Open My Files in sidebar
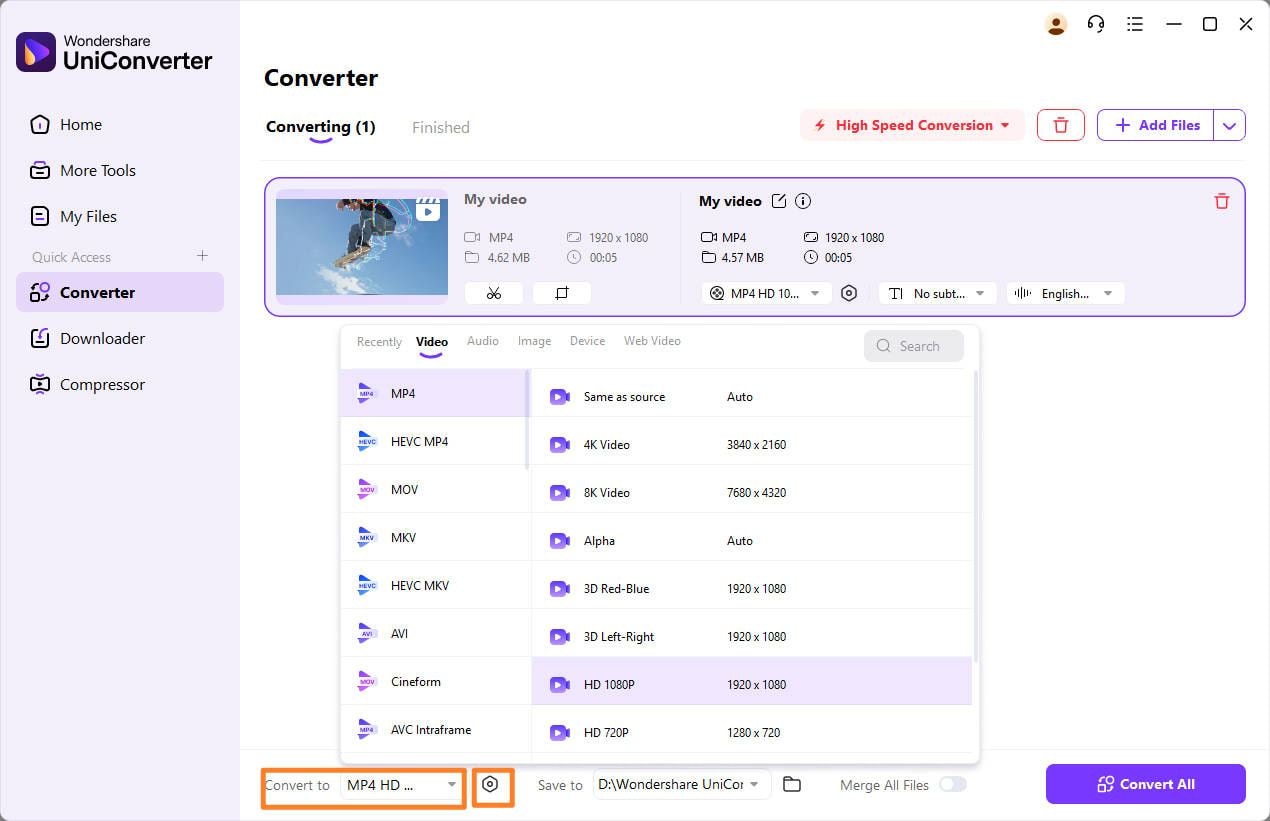The height and width of the screenshot is (821, 1270). [x=120, y=216]
